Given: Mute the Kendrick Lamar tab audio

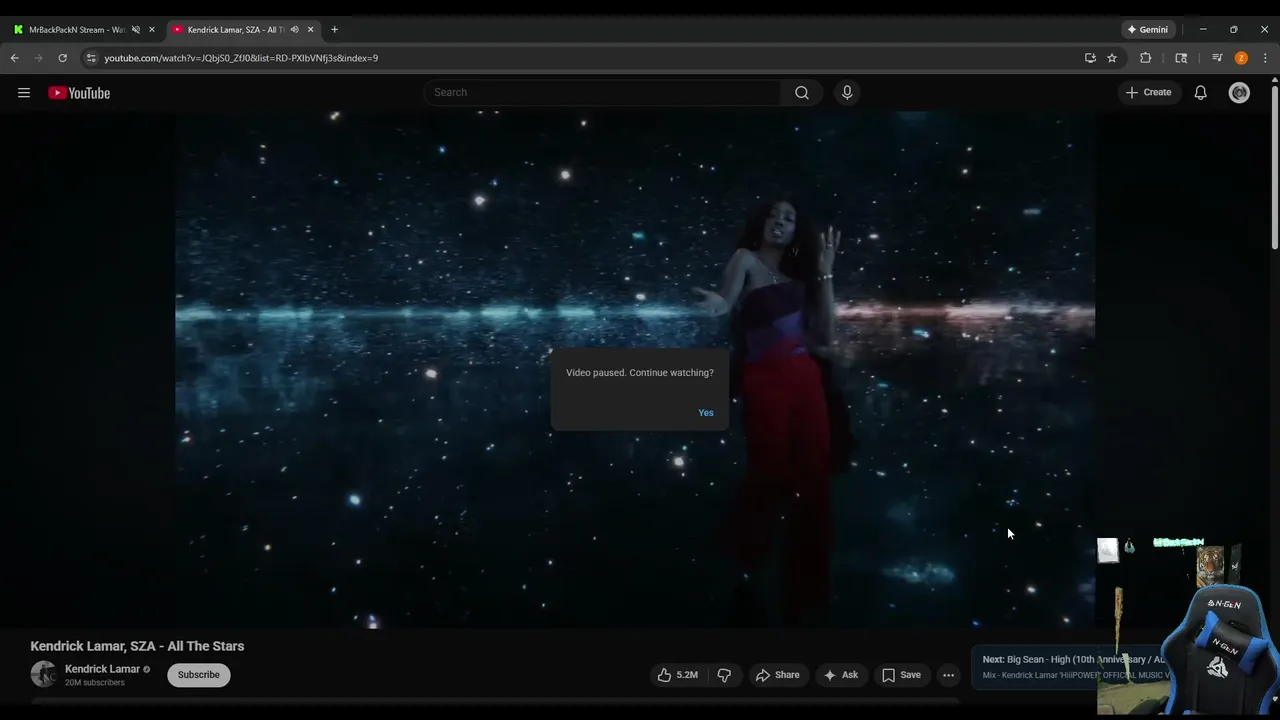Looking at the screenshot, I should 294,30.
